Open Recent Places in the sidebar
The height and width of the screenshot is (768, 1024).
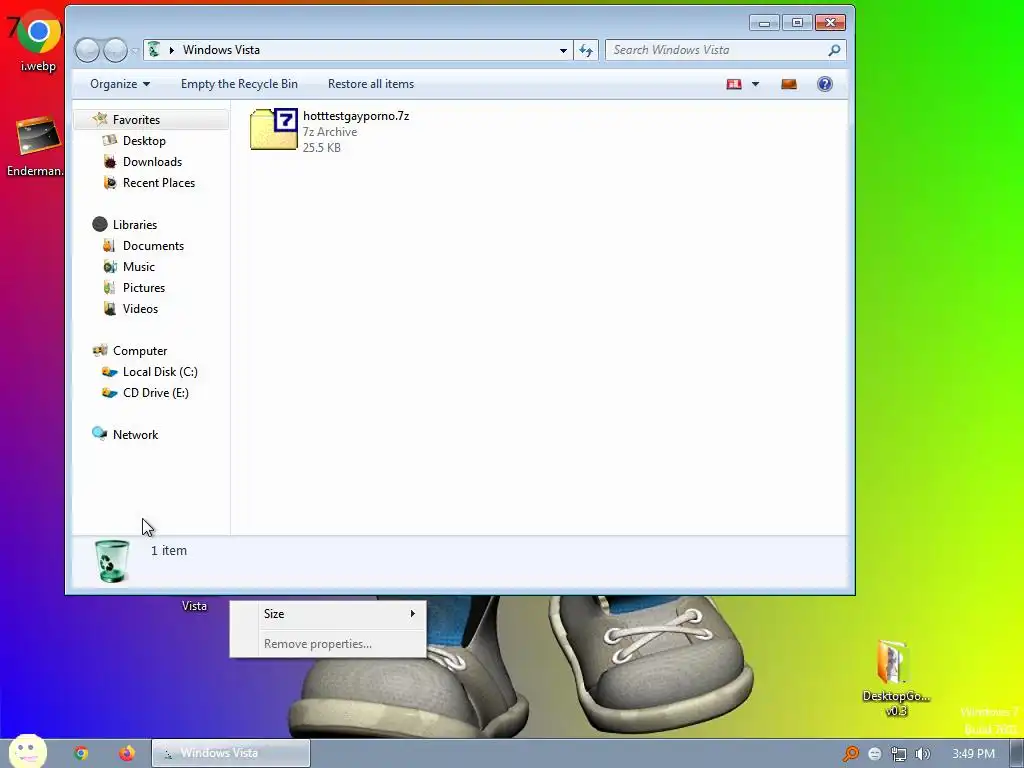pyautogui.click(x=159, y=182)
